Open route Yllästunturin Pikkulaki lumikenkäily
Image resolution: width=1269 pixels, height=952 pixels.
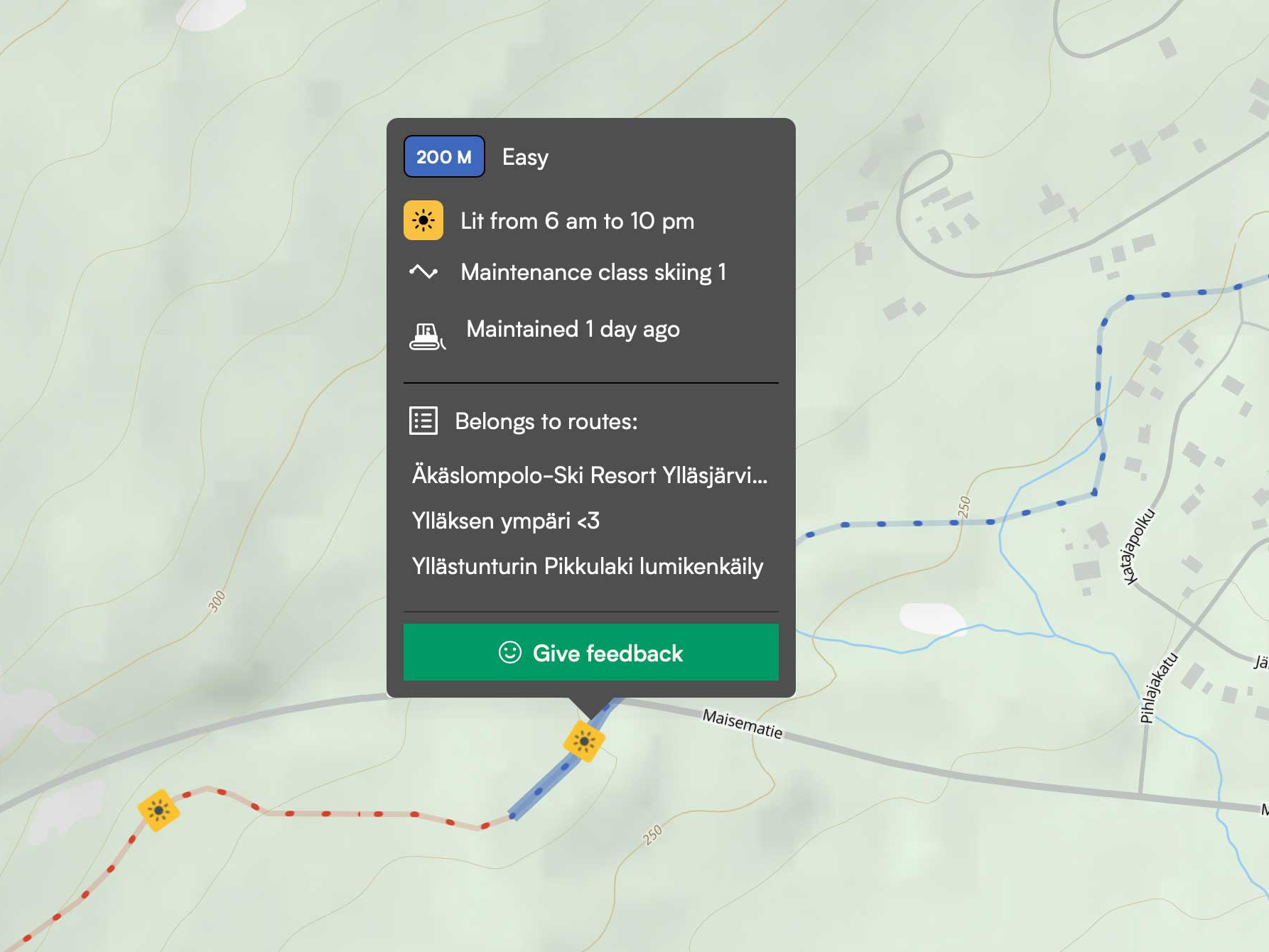point(588,566)
